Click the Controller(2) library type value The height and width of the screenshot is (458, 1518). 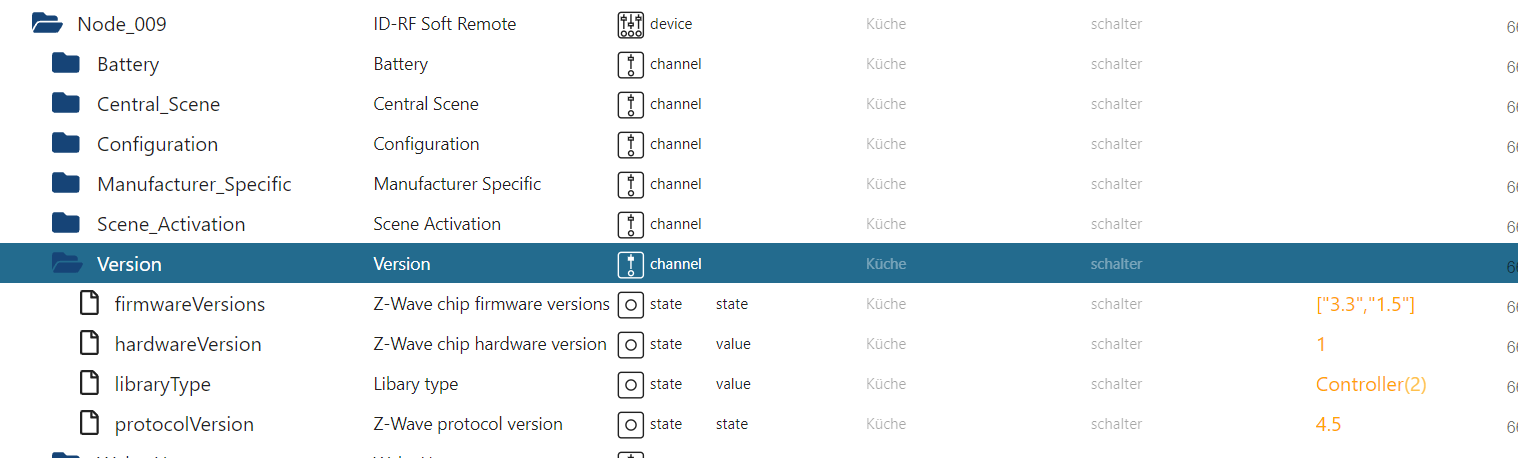pos(1371,384)
